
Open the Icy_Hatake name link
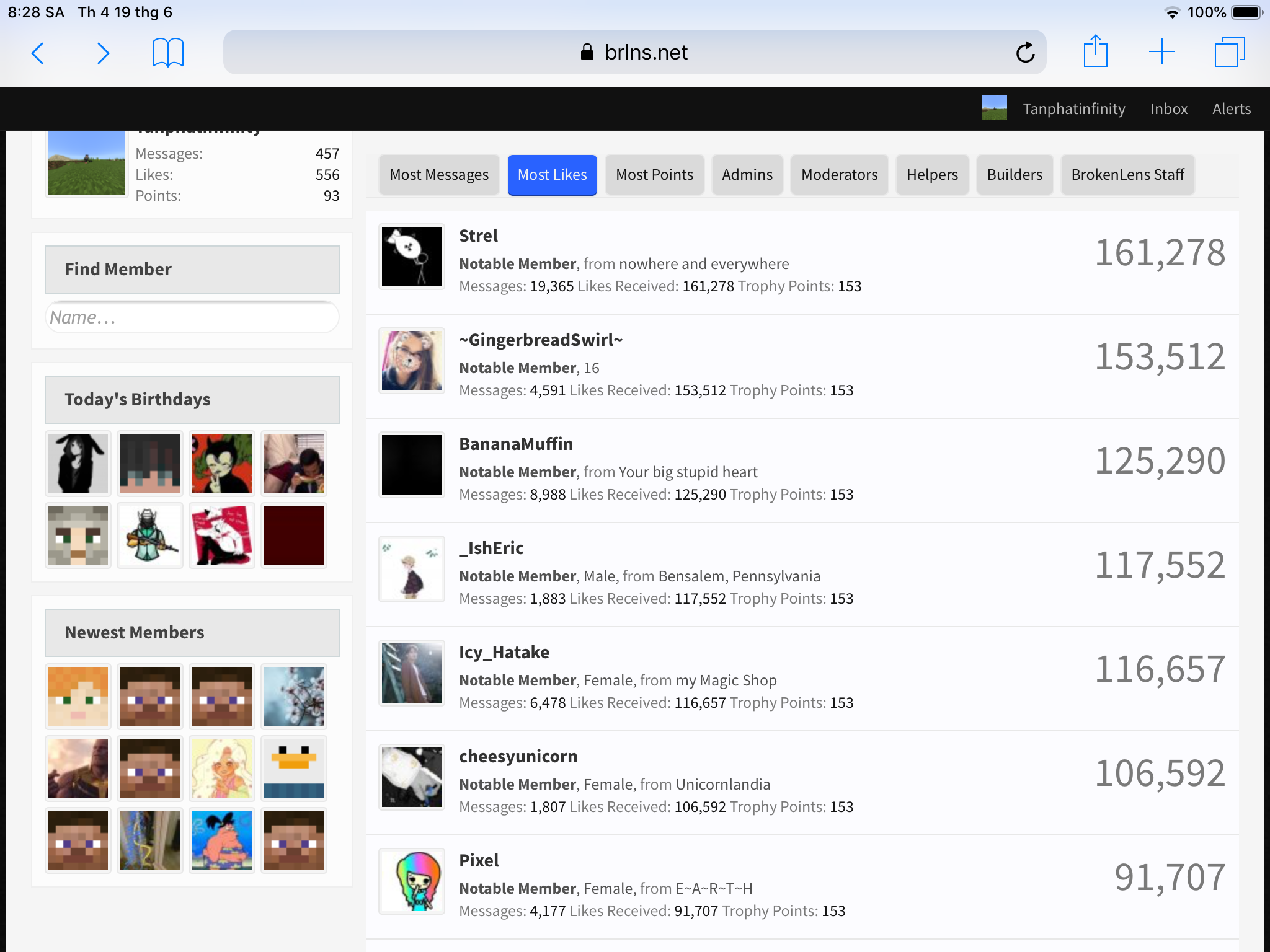504,653
